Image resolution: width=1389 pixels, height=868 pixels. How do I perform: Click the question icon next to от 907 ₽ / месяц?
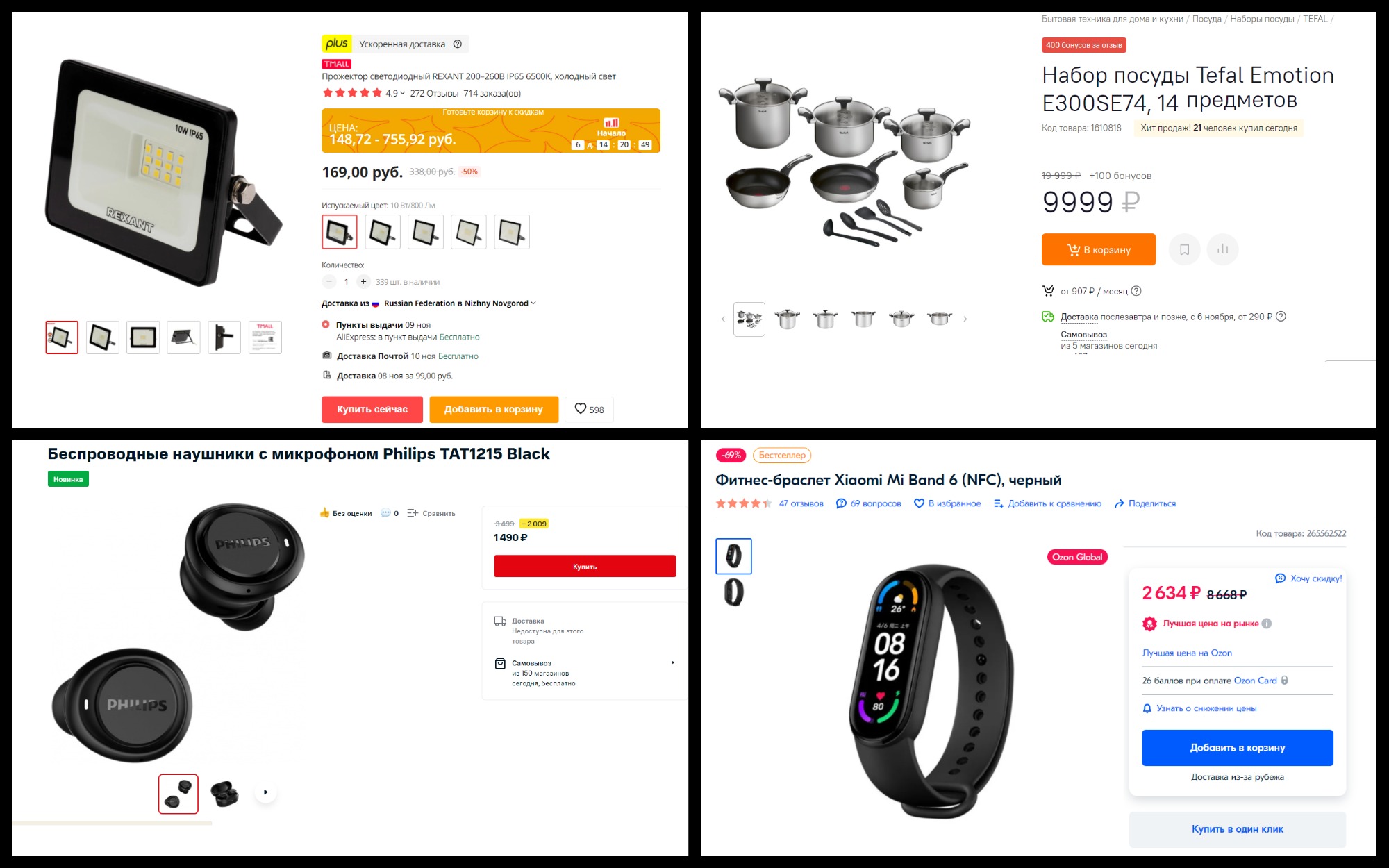tap(1136, 291)
